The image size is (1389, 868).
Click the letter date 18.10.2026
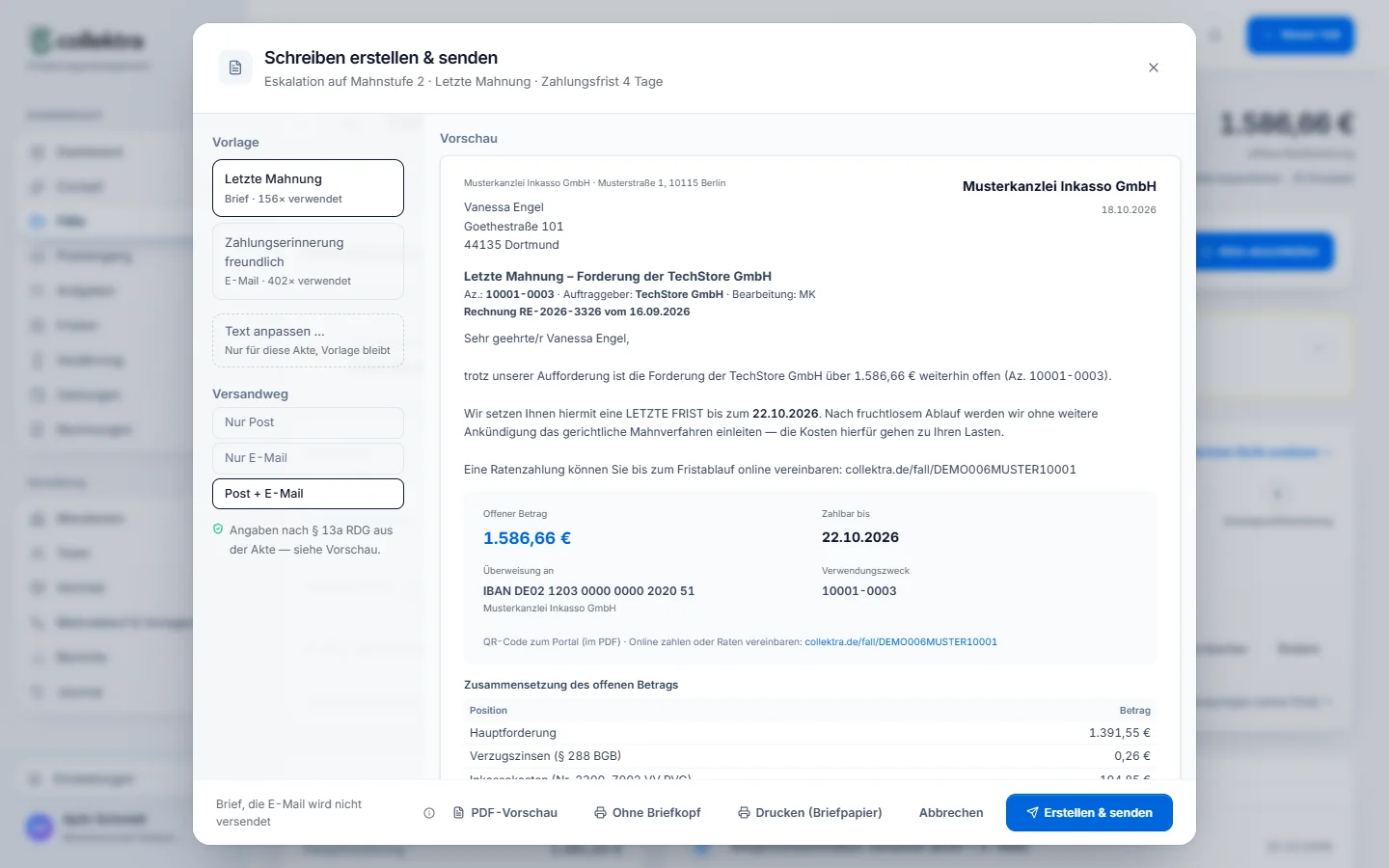pos(1129,210)
